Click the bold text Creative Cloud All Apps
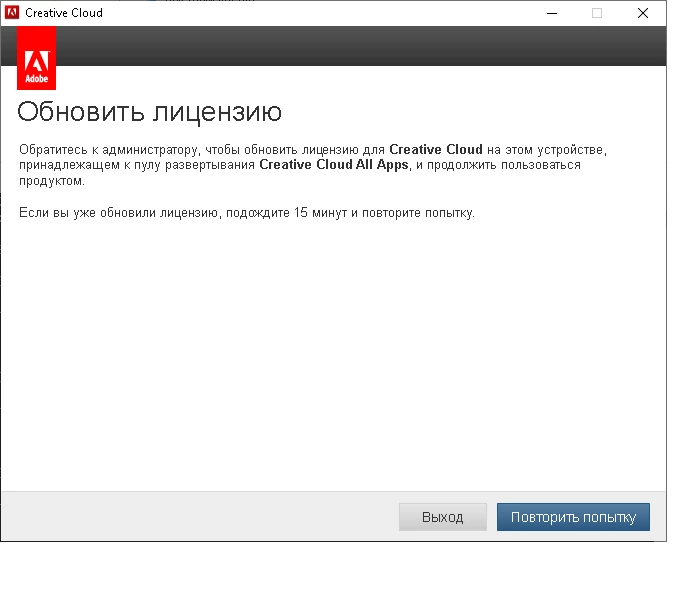The width and height of the screenshot is (698, 598). 334,165
